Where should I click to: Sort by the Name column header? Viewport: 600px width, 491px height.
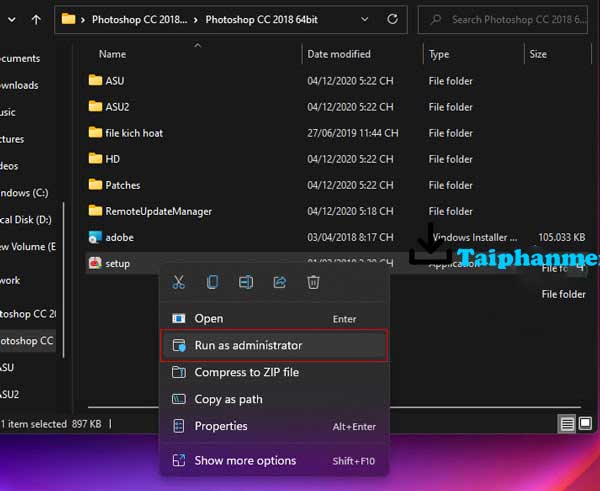point(112,54)
